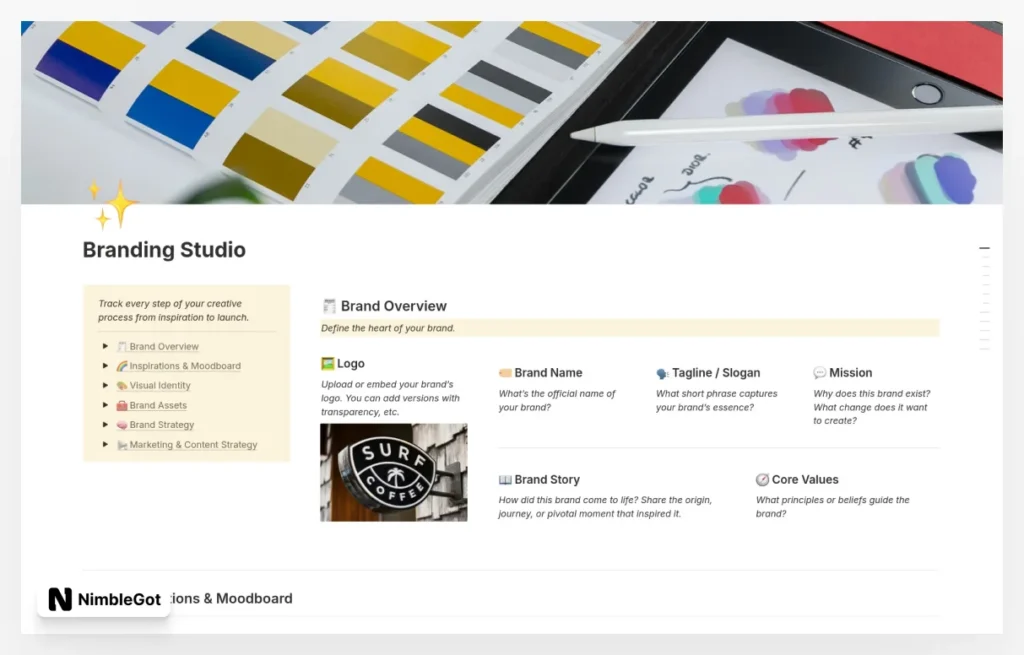Screen dimensions: 1024x655
Task: Click the compass icon next to Core Values
Action: click(x=762, y=479)
